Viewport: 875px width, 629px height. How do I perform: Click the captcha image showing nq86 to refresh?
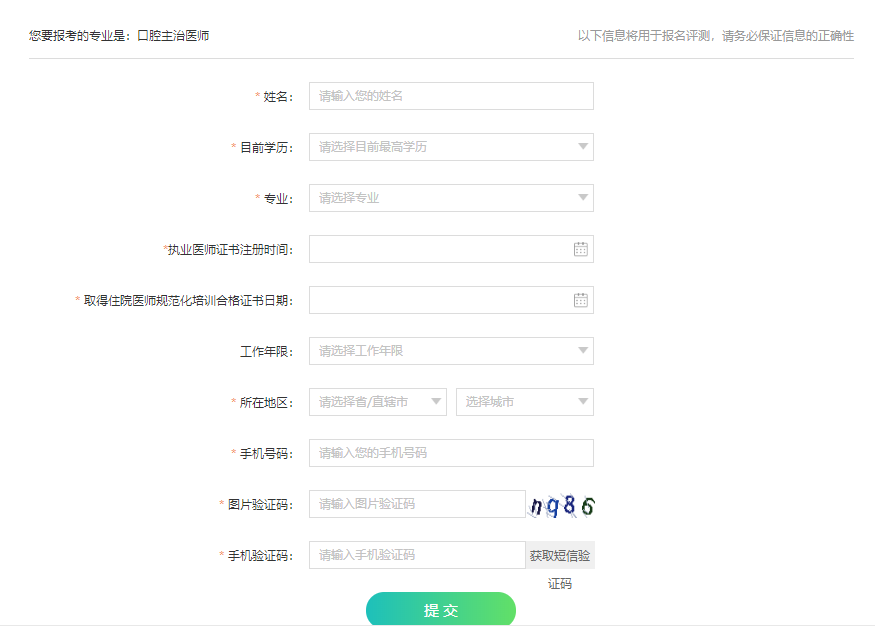562,504
